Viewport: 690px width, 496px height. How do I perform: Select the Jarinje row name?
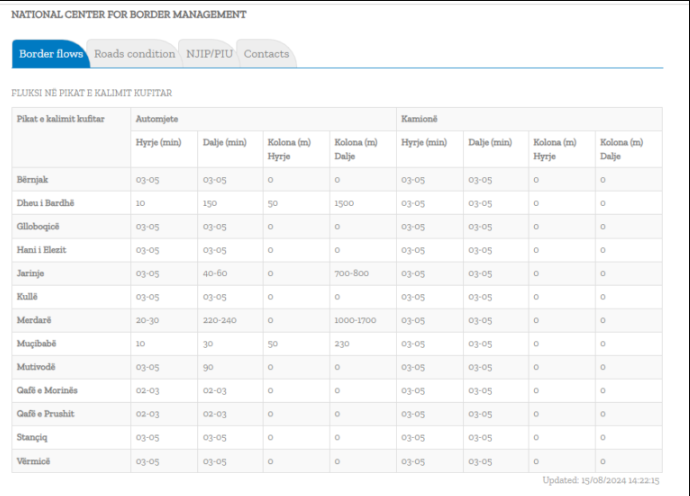pos(30,273)
